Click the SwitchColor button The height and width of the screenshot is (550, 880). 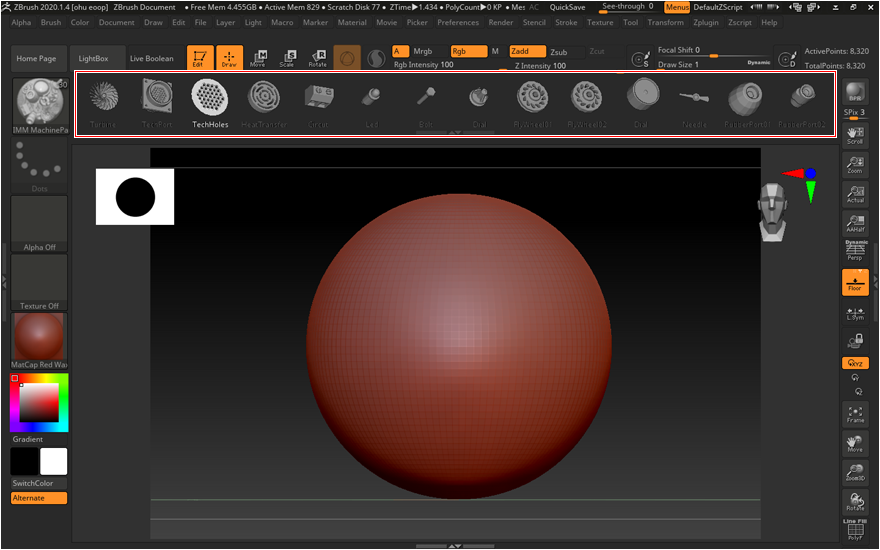(39, 483)
